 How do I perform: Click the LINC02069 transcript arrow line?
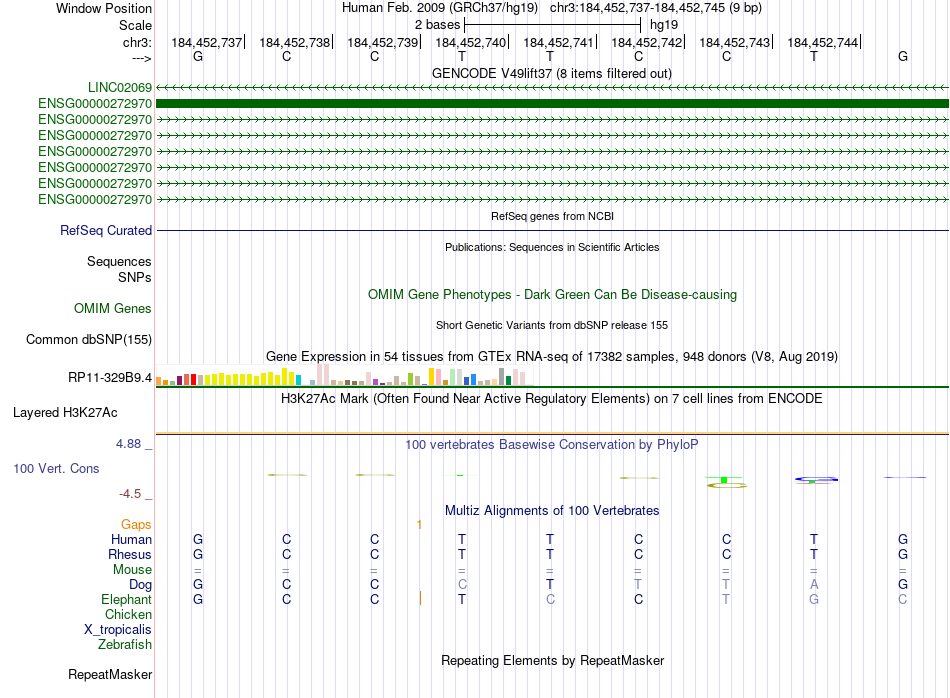552,88
